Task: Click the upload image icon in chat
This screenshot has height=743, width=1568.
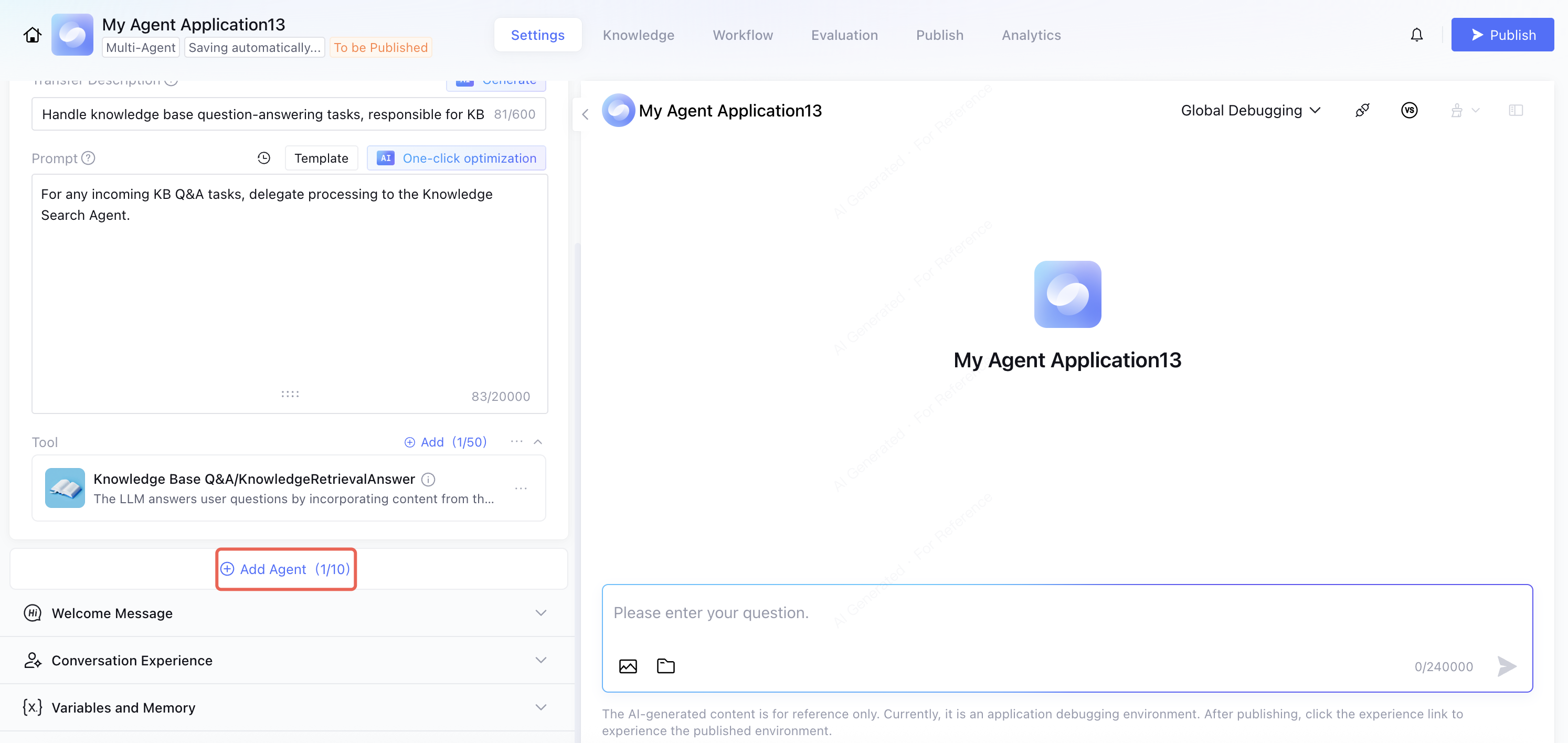Action: (628, 666)
